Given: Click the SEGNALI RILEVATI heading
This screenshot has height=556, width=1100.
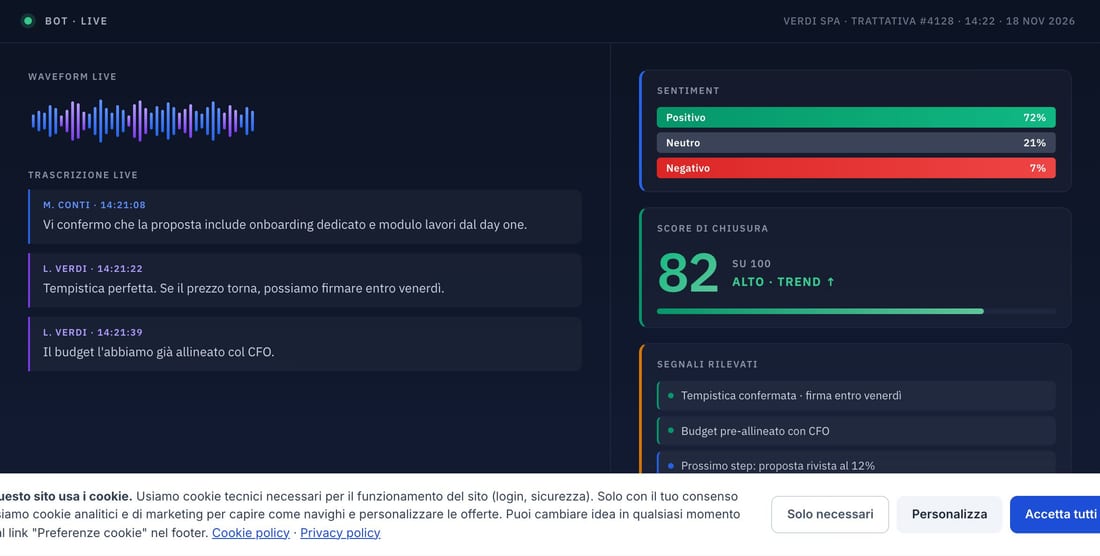Looking at the screenshot, I should tap(707, 364).
